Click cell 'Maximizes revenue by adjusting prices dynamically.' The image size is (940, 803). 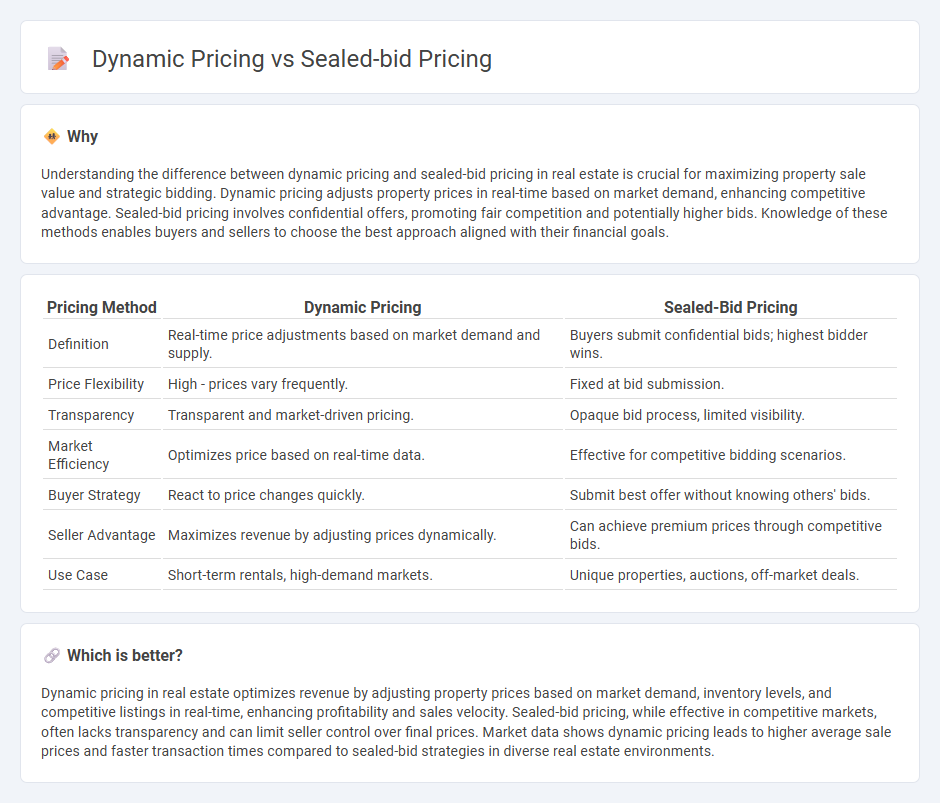(363, 536)
